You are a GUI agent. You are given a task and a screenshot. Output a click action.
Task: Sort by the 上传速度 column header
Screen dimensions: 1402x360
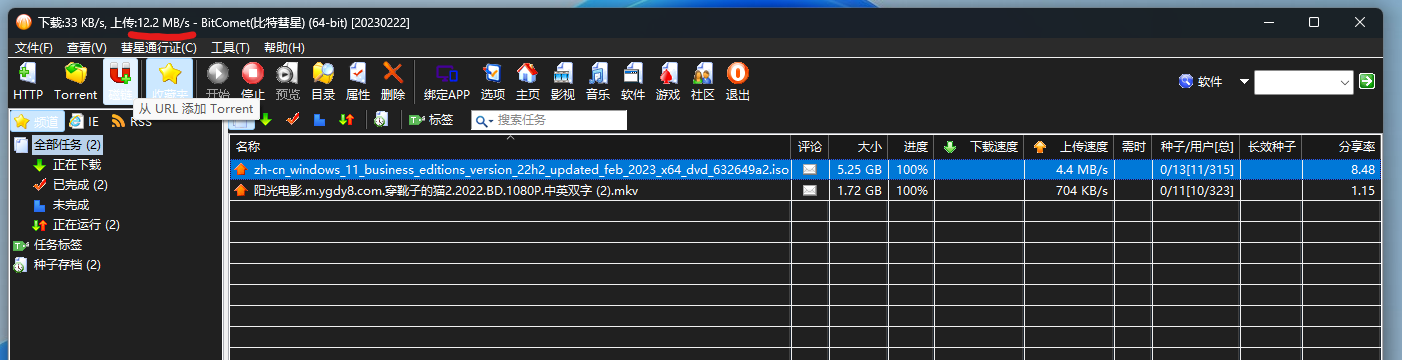point(1069,147)
